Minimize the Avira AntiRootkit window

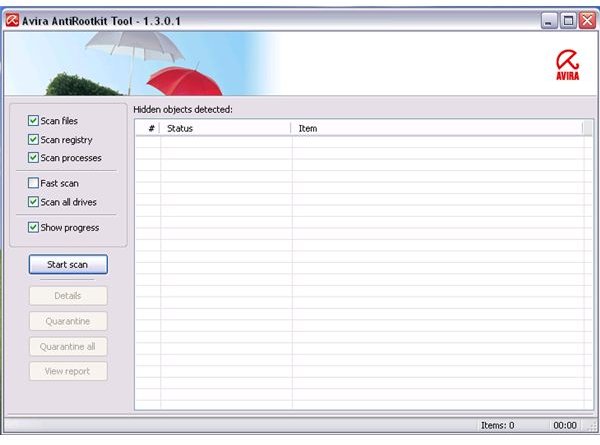549,21
